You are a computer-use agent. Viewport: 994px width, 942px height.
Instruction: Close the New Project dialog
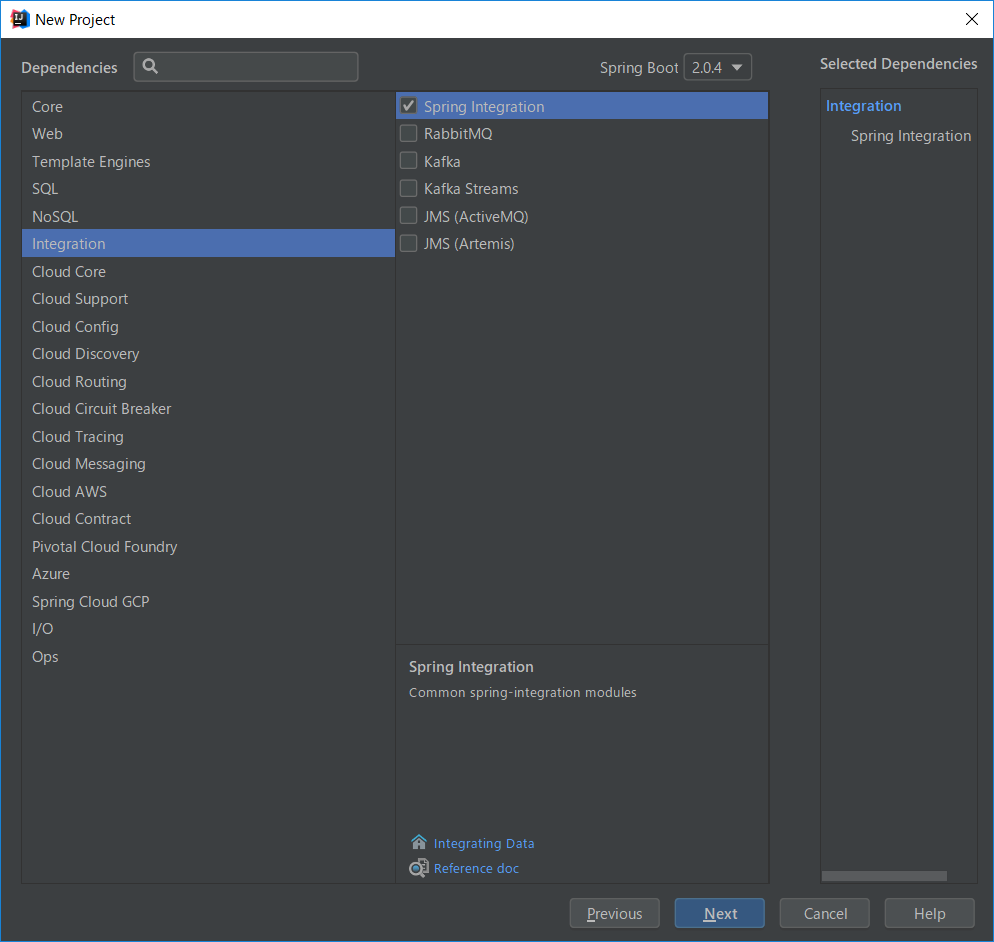[x=971, y=19]
